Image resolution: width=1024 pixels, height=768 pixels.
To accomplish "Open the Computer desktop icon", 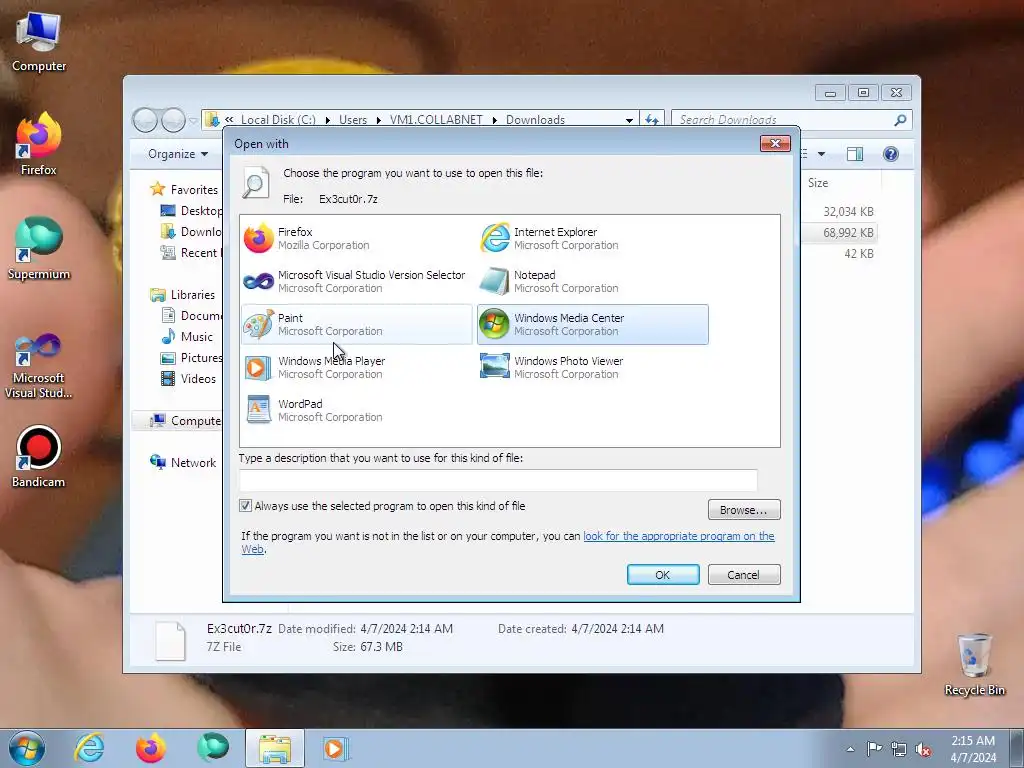I will [39, 41].
